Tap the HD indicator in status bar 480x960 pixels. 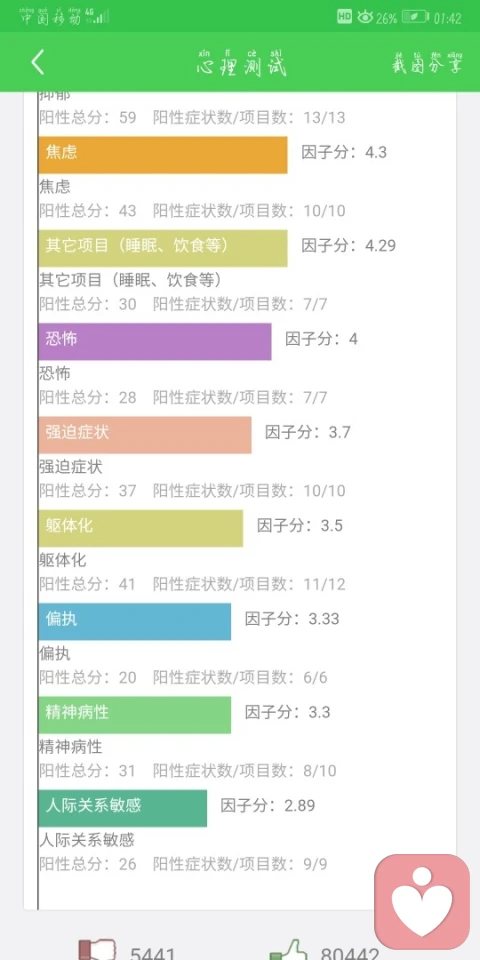click(x=345, y=17)
